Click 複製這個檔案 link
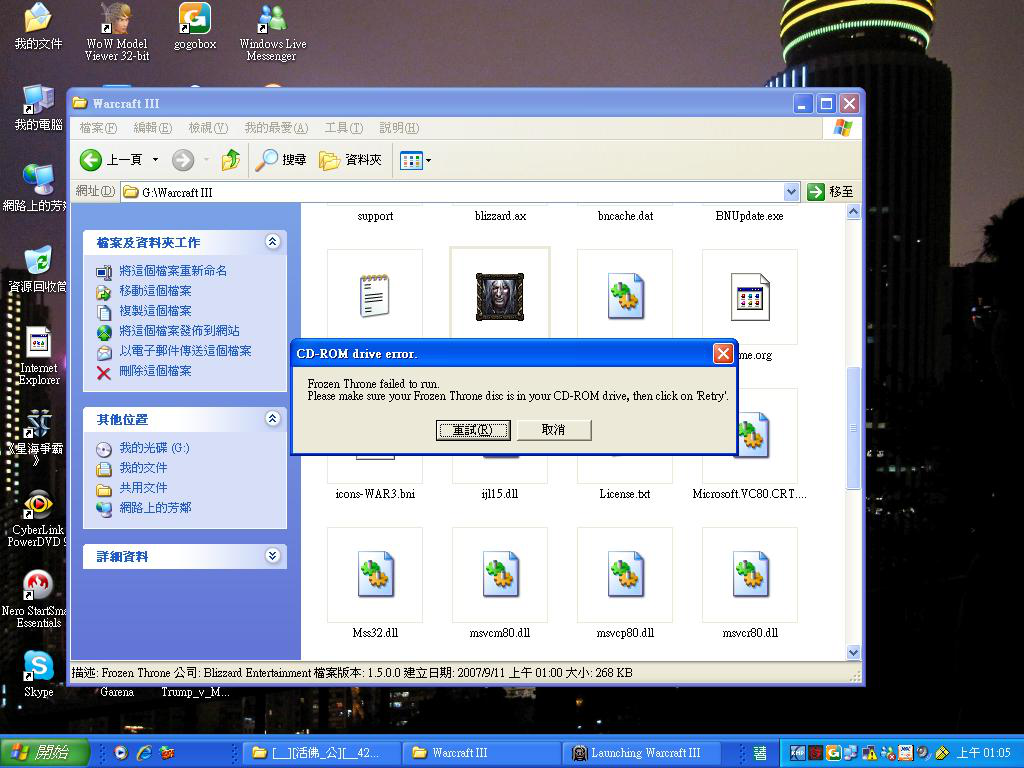Screen dimensions: 1024x768 (155, 312)
